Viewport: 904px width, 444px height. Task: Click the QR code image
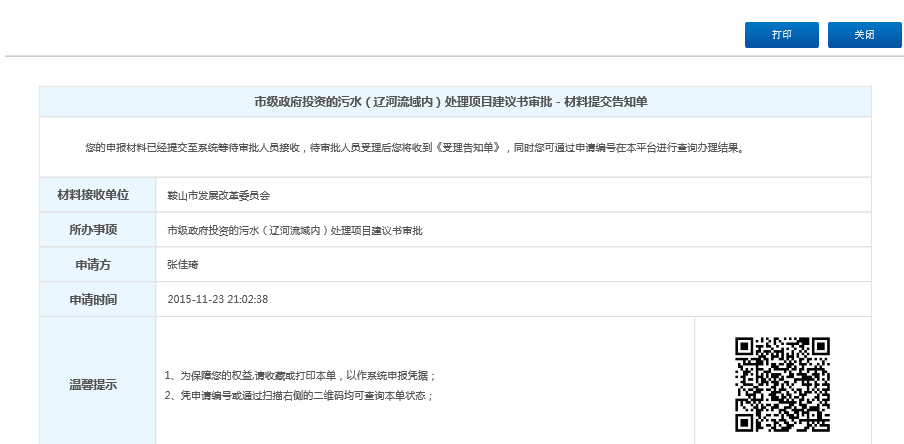[x=783, y=385]
